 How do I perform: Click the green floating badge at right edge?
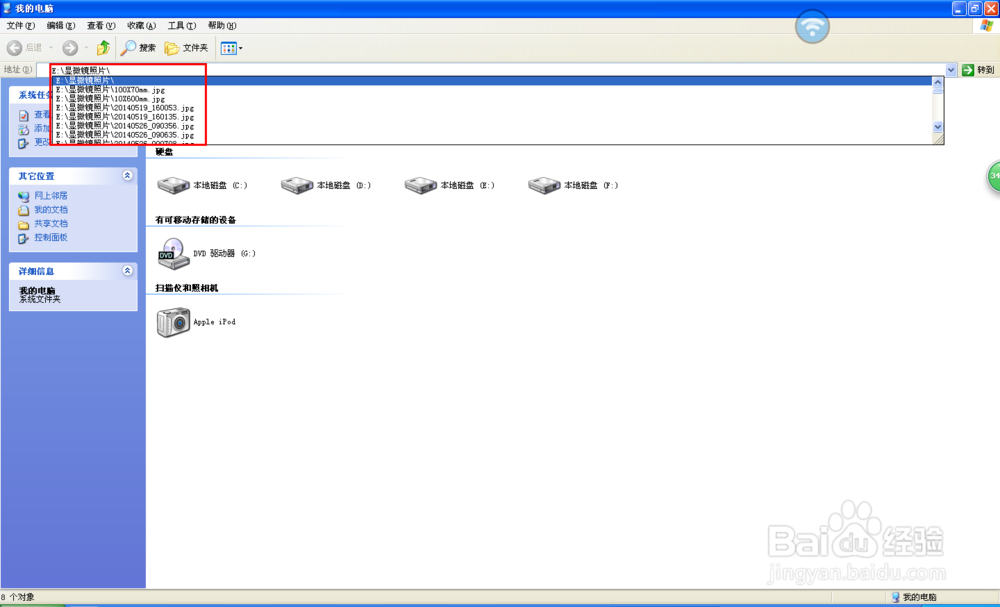(x=994, y=176)
